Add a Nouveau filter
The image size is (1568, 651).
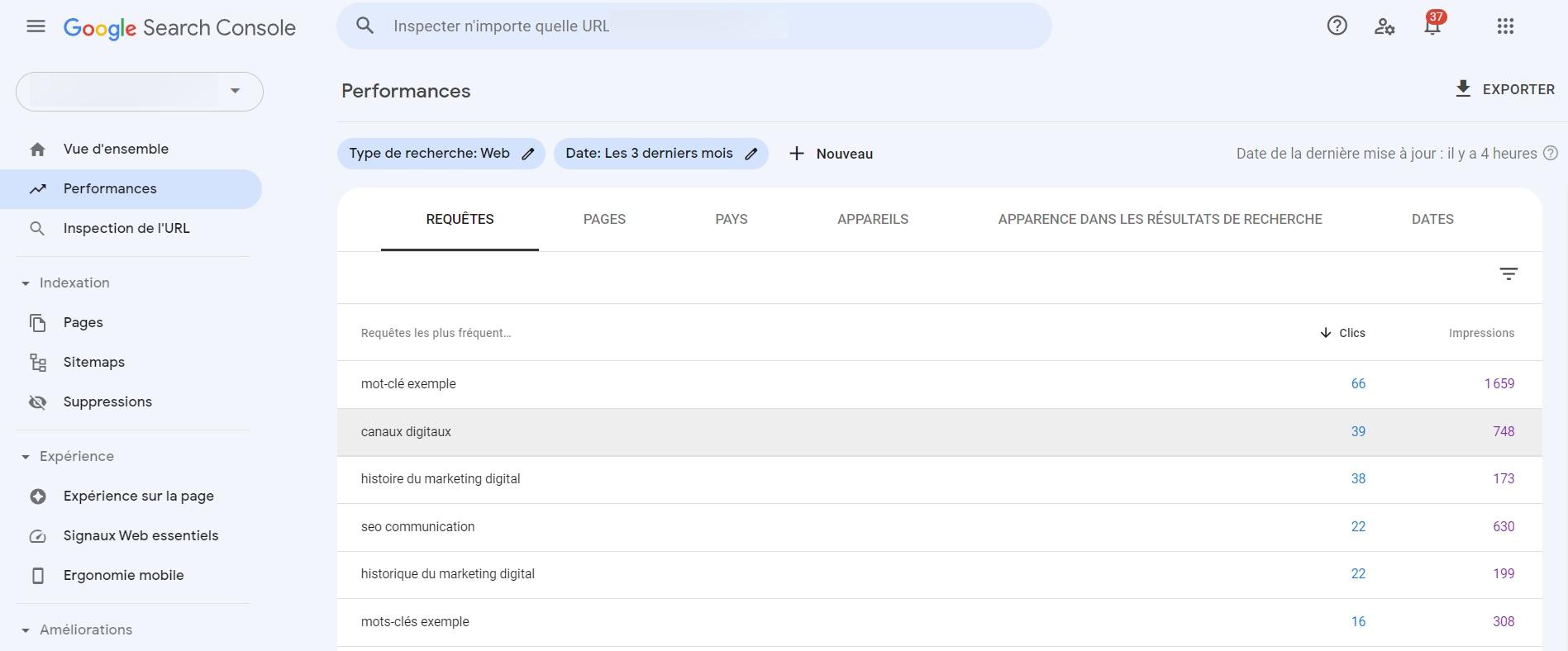click(x=831, y=154)
